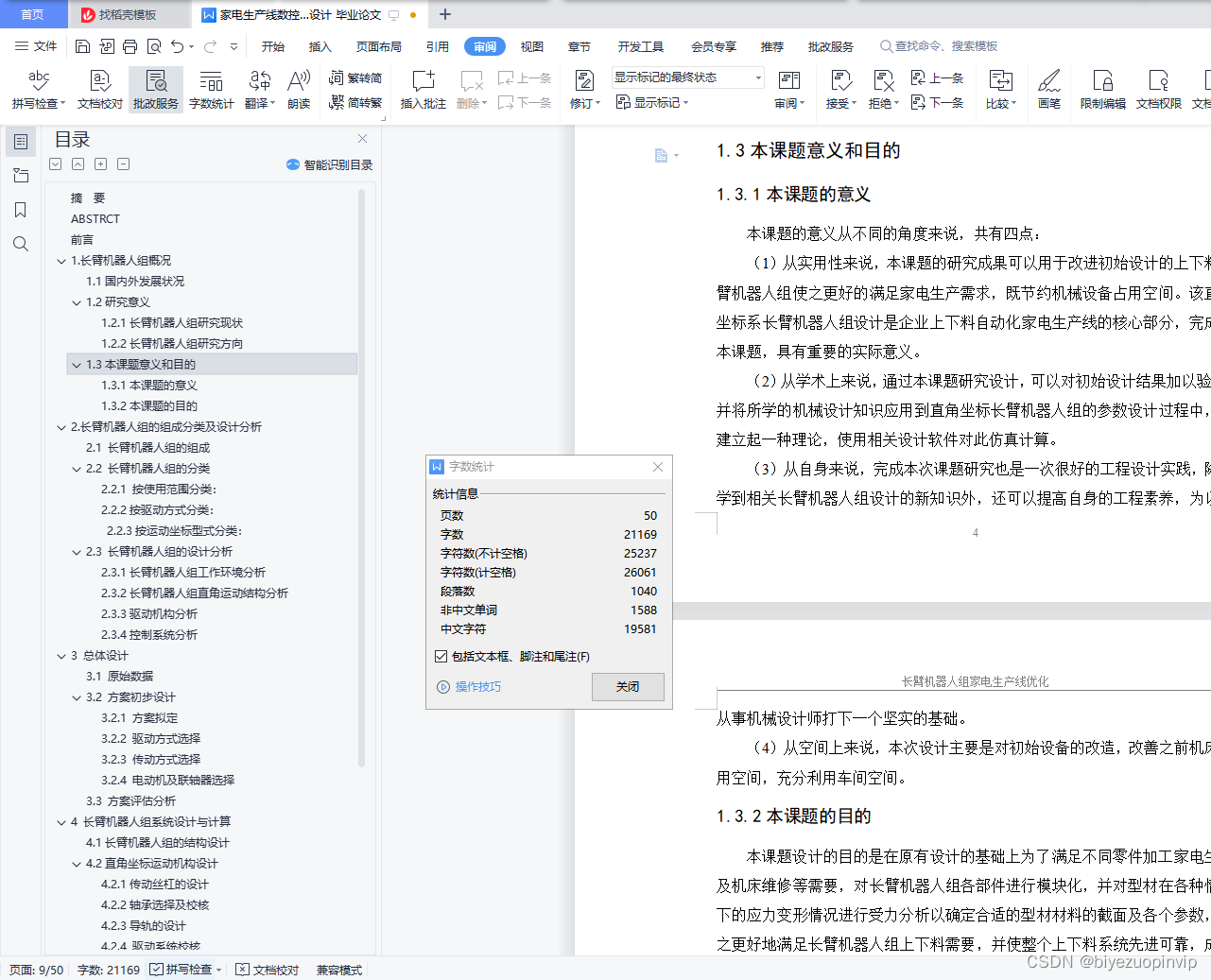Viewport: 1211px width, 980px height.
Task: Open the 操作技巧 tips link
Action: [469, 687]
